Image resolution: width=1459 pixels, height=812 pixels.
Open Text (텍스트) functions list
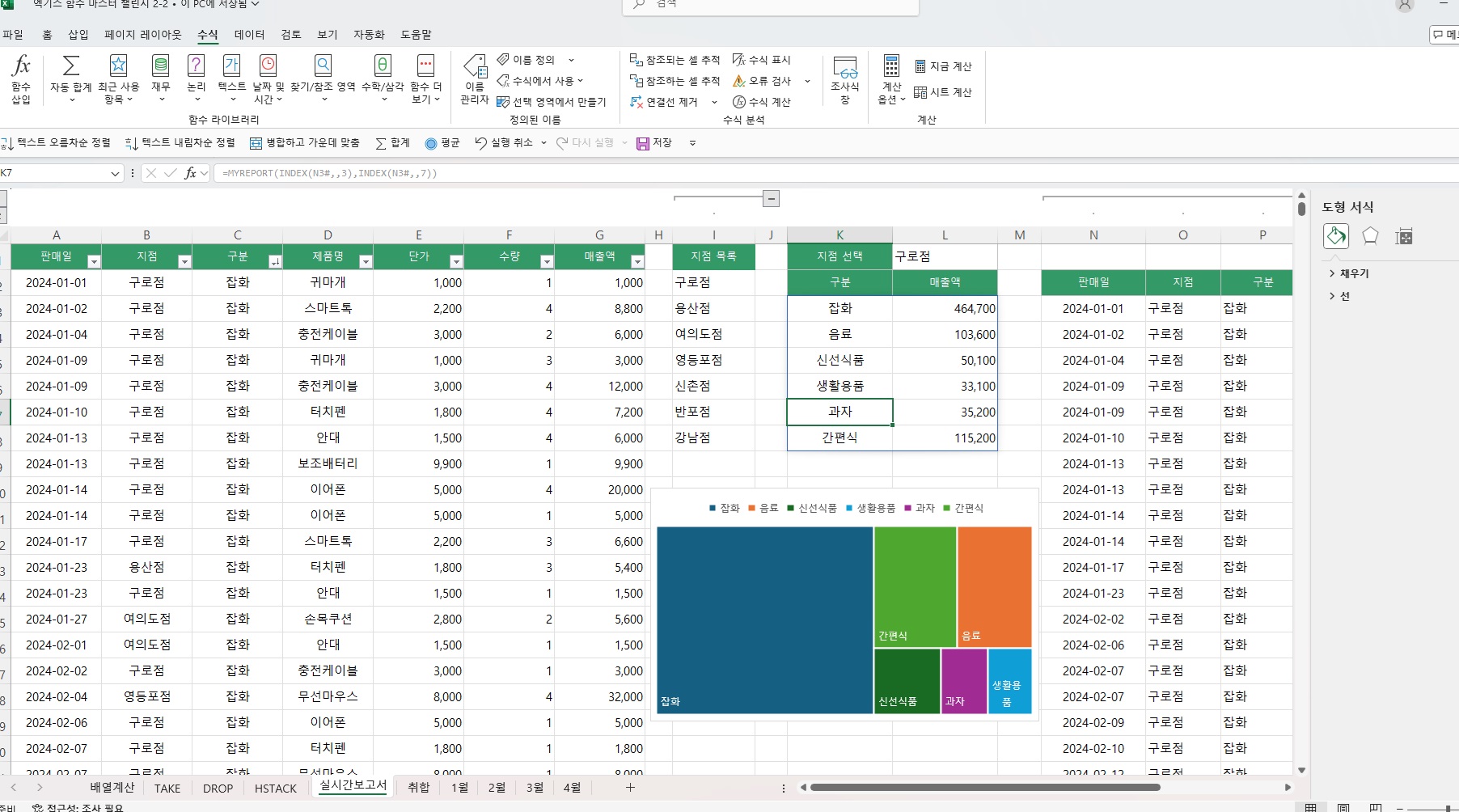pyautogui.click(x=231, y=78)
